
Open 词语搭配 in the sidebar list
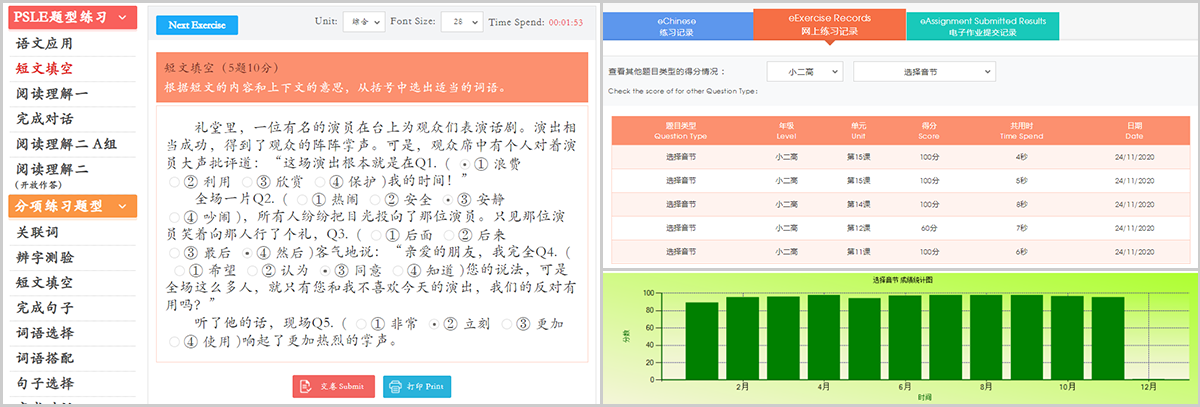click(x=45, y=358)
